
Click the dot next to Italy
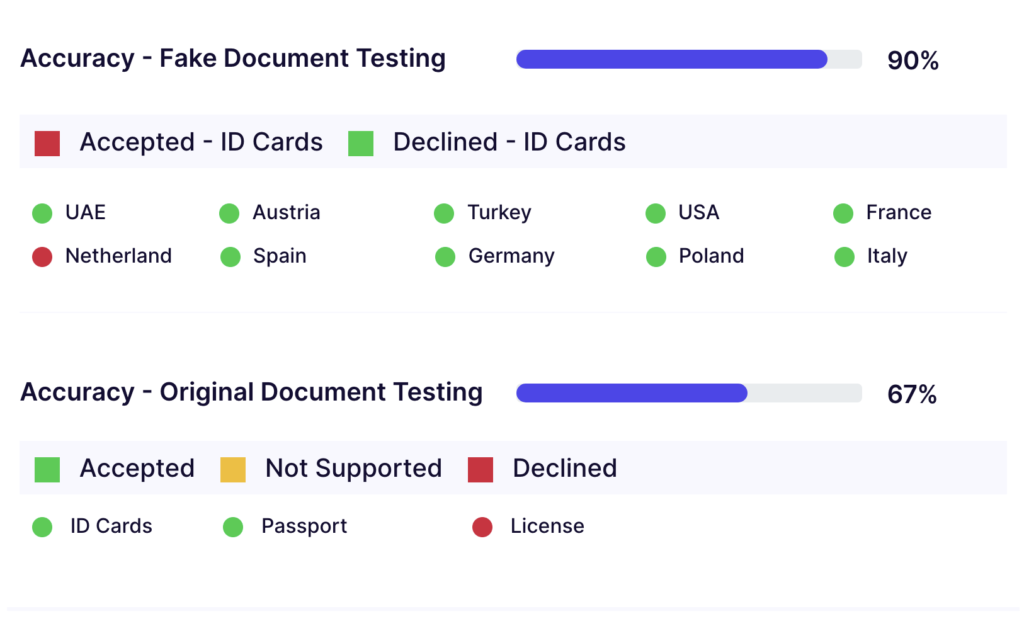pos(843,256)
